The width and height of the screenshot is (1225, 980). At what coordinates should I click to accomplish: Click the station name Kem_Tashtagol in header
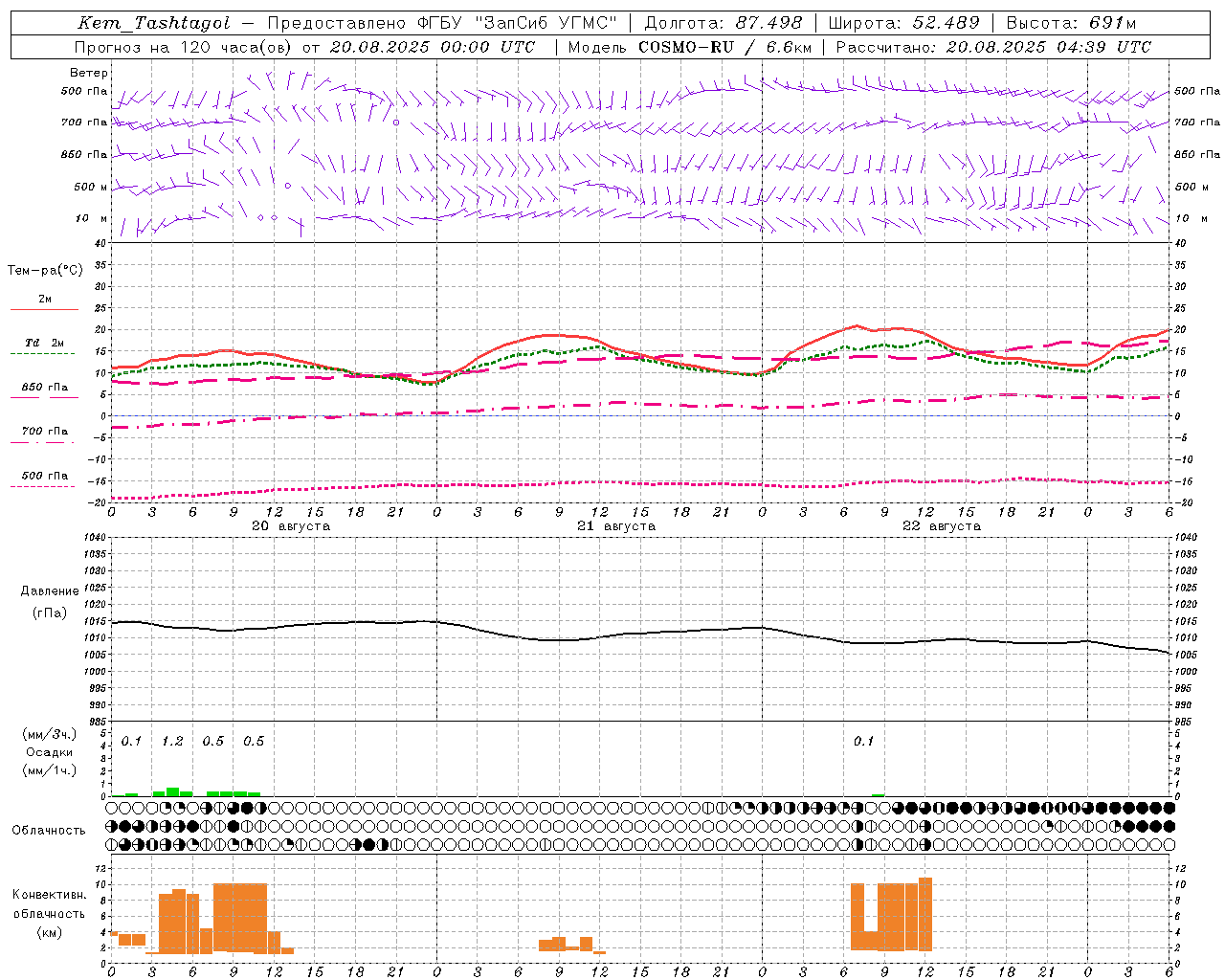click(x=153, y=23)
